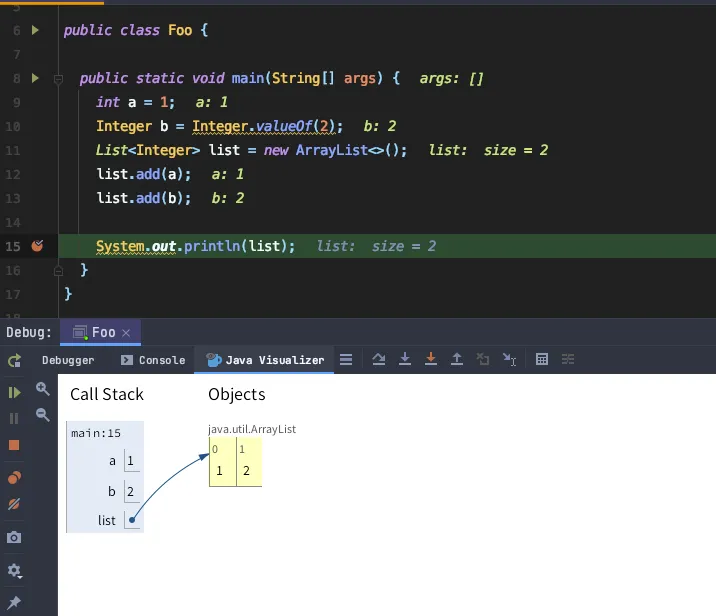Click the ArrayList constructor on line 11
This screenshot has height=616, width=716.
[331, 150]
